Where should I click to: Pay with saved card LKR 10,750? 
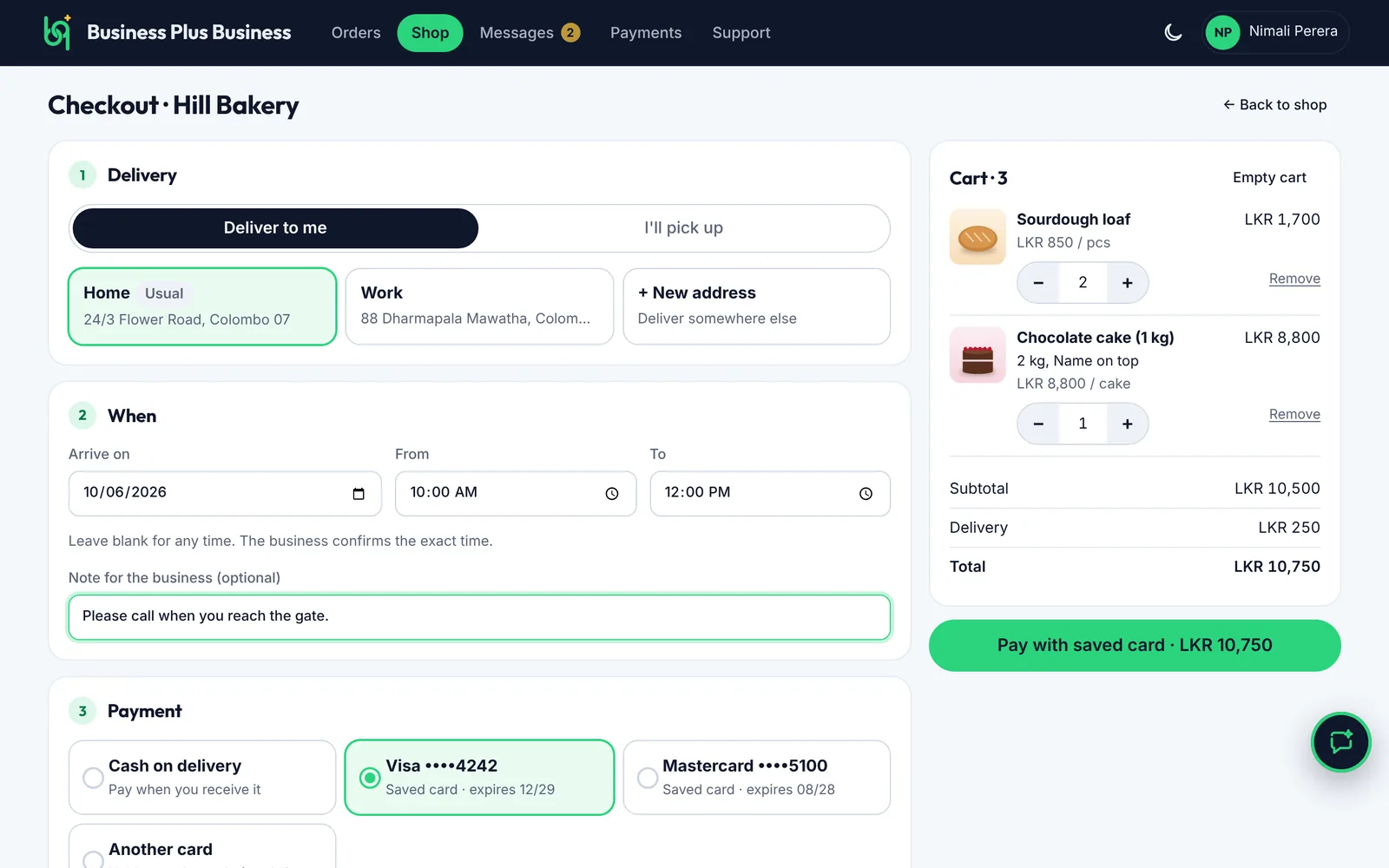(1135, 646)
